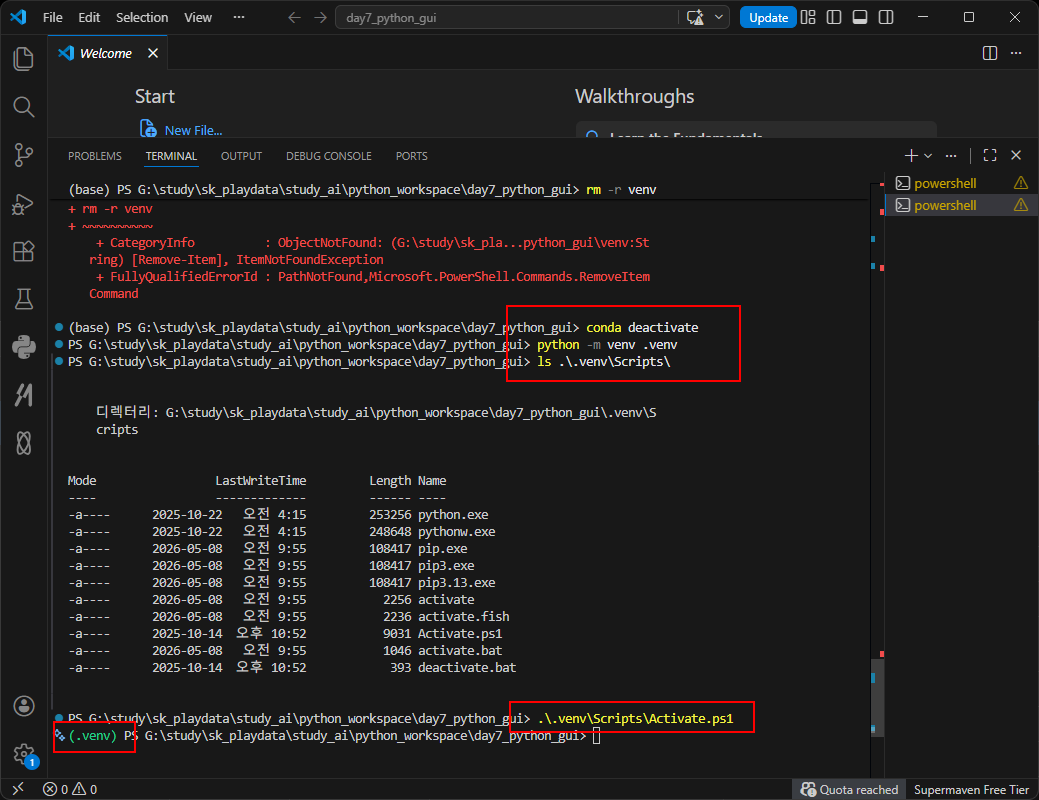Toggle the primary side bar
1039x800 pixels.
pyautogui.click(x=834, y=17)
